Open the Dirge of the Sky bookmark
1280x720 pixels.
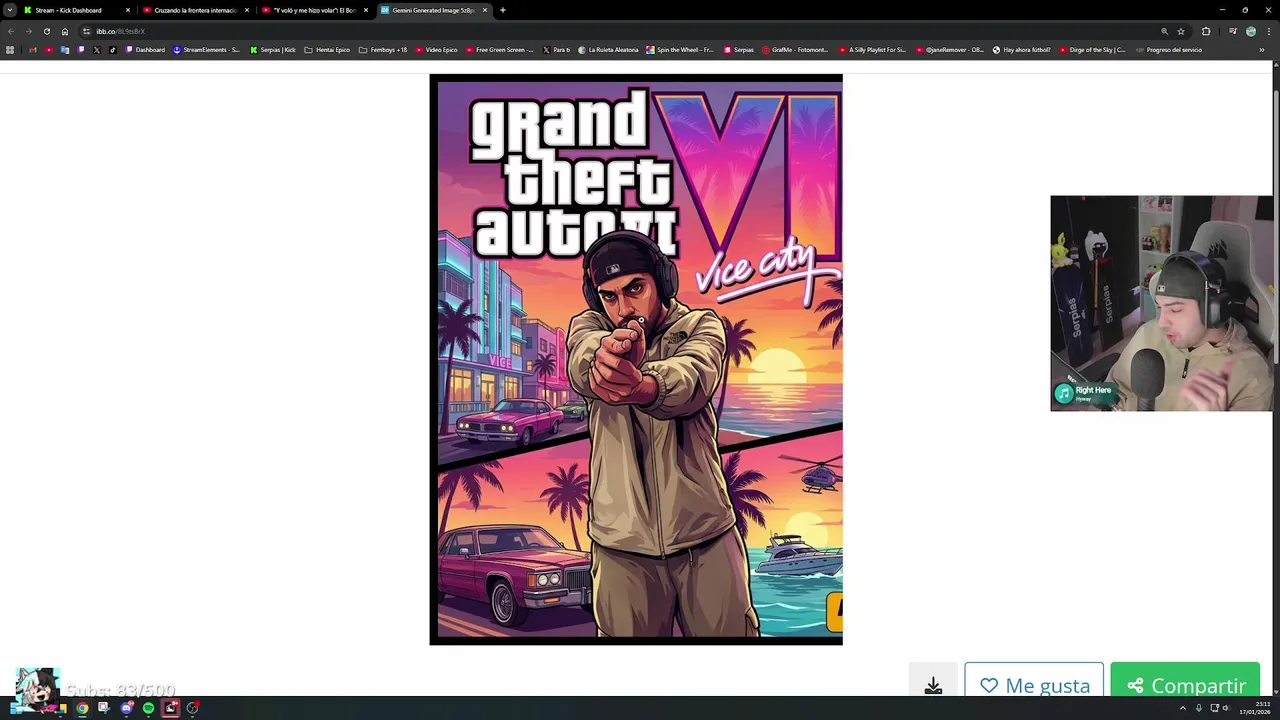pos(1092,49)
